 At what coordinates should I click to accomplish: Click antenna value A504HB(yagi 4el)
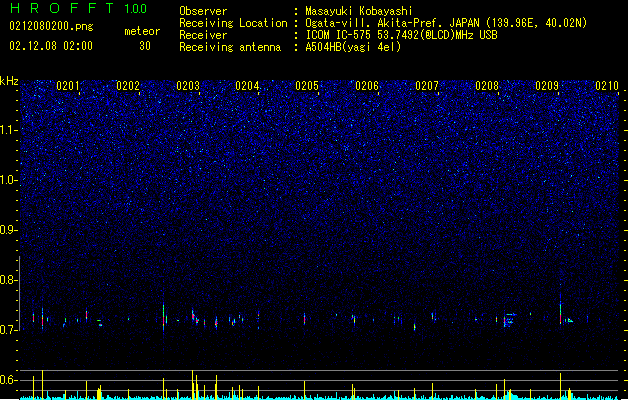(x=353, y=47)
